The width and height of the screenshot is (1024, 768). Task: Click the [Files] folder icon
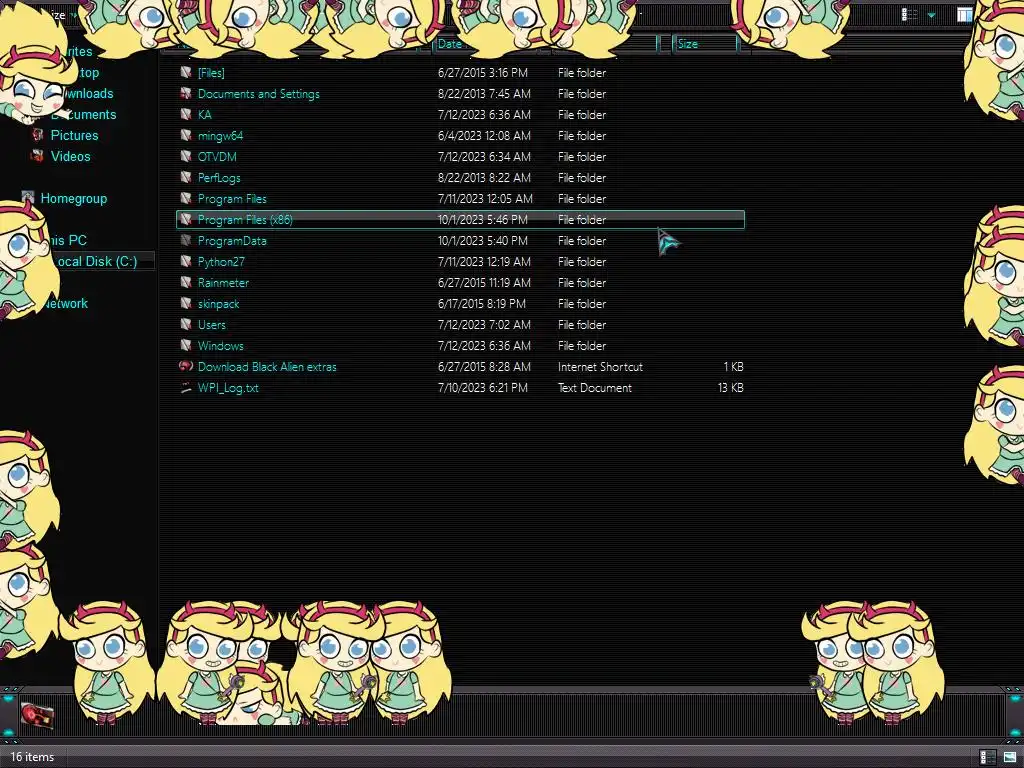pos(186,72)
